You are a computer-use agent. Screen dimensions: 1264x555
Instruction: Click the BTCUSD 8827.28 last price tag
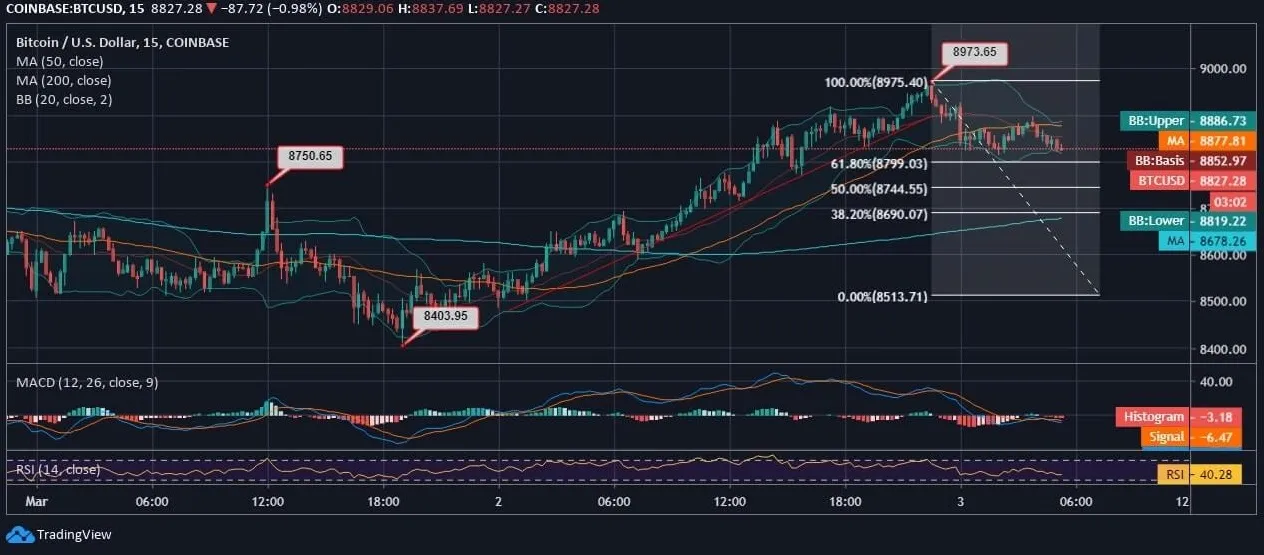pos(1187,180)
